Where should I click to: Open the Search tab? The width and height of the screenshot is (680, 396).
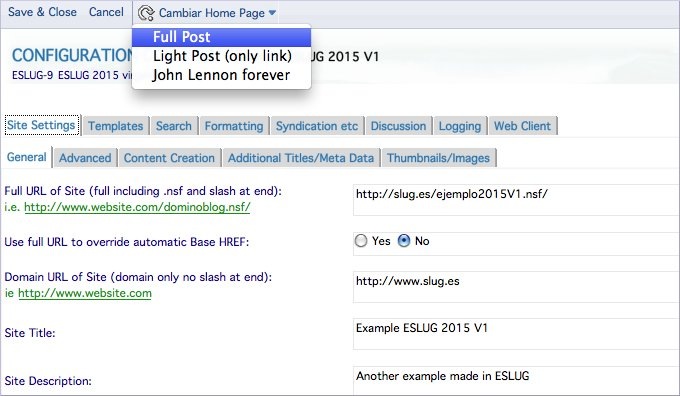tap(174, 126)
